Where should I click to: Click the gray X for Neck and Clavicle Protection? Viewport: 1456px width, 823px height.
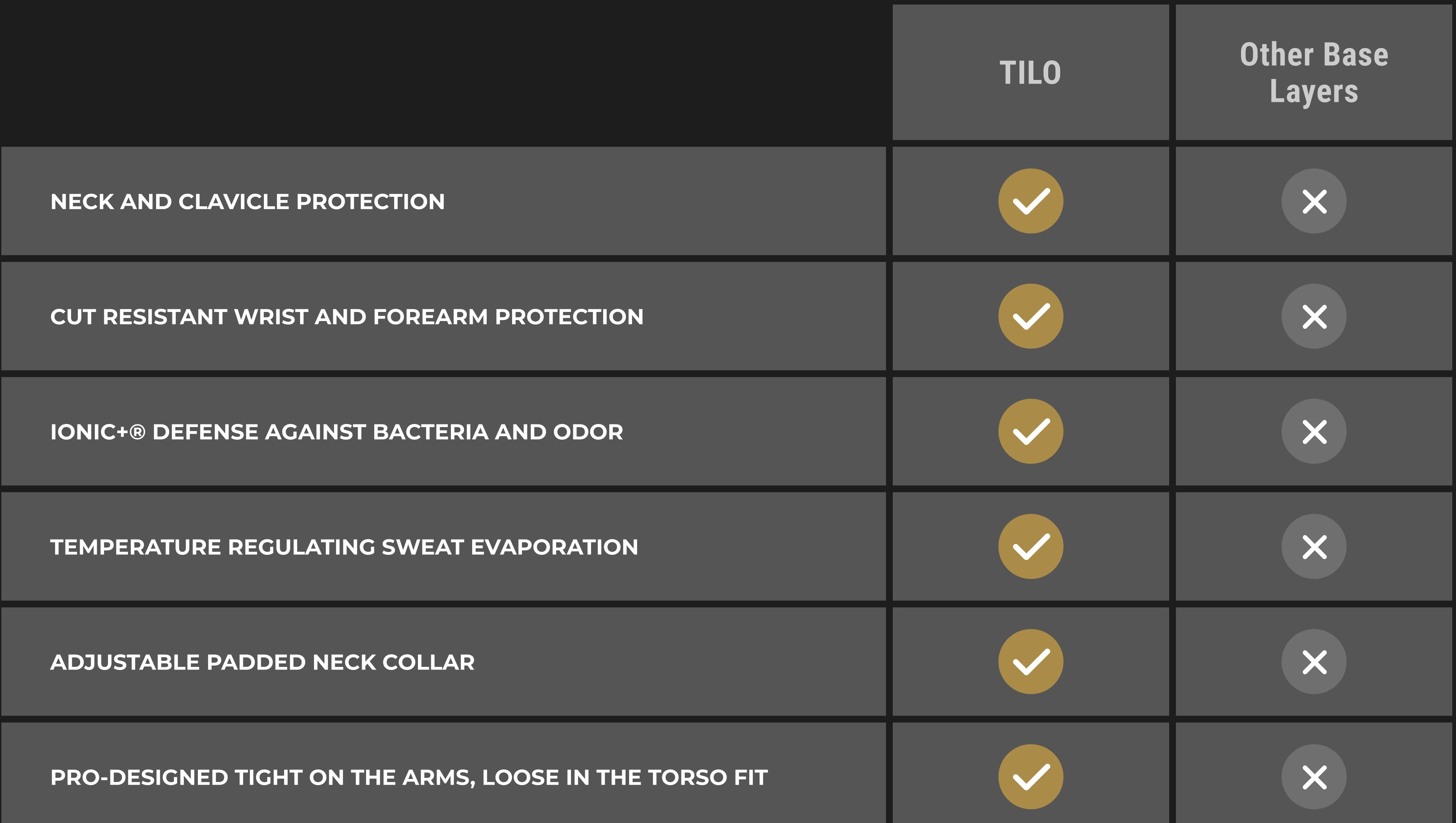tap(1313, 201)
